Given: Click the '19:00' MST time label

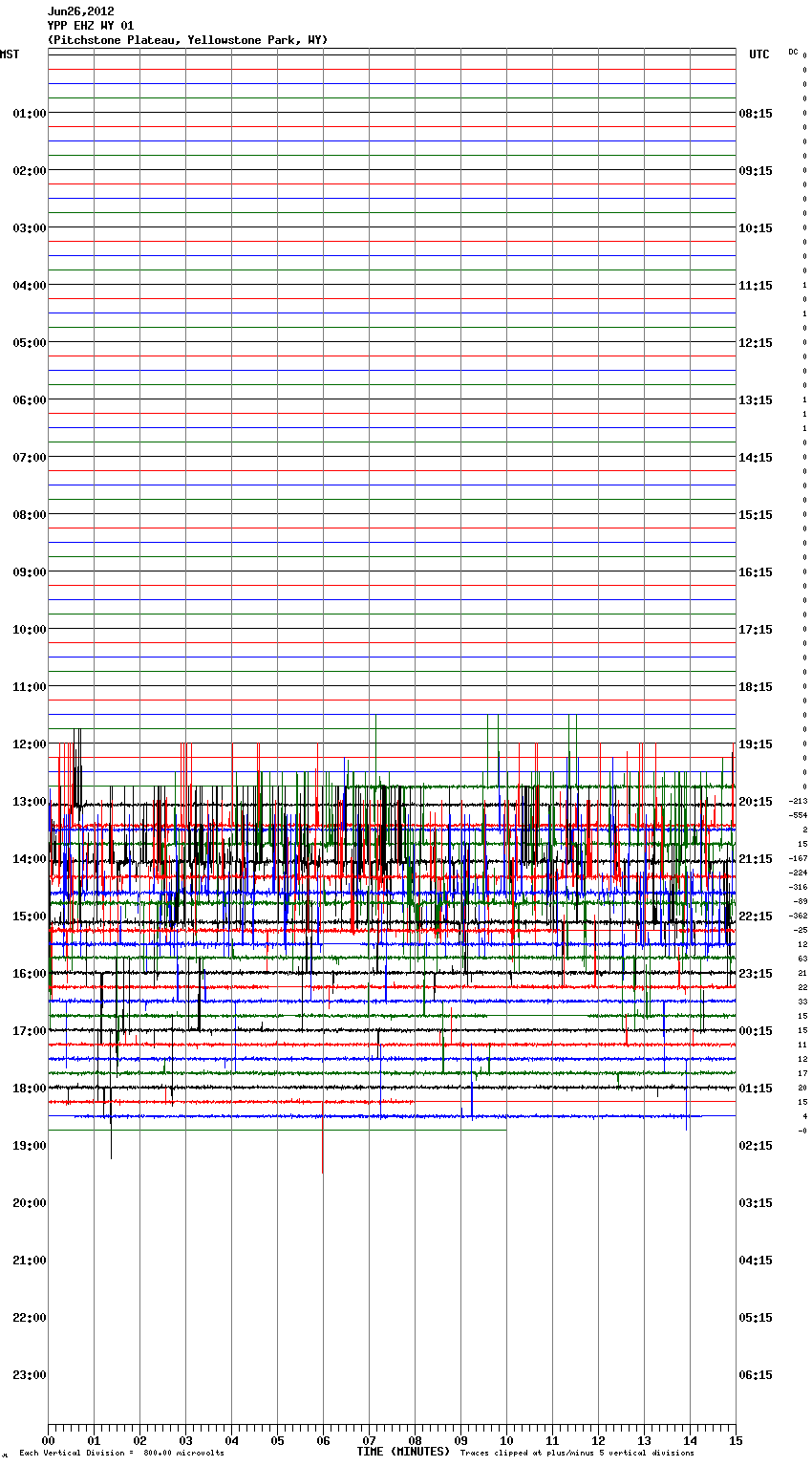Looking at the screenshot, I should (30, 1146).
